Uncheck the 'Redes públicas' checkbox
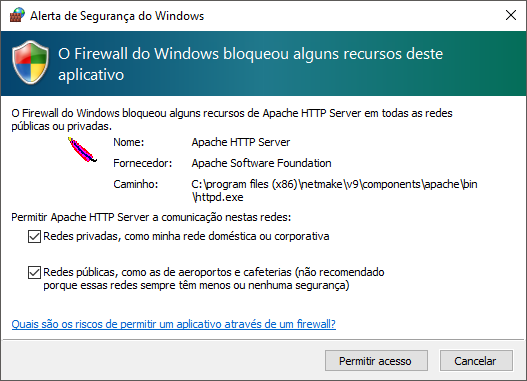The height and width of the screenshot is (381, 527). (x=34, y=272)
